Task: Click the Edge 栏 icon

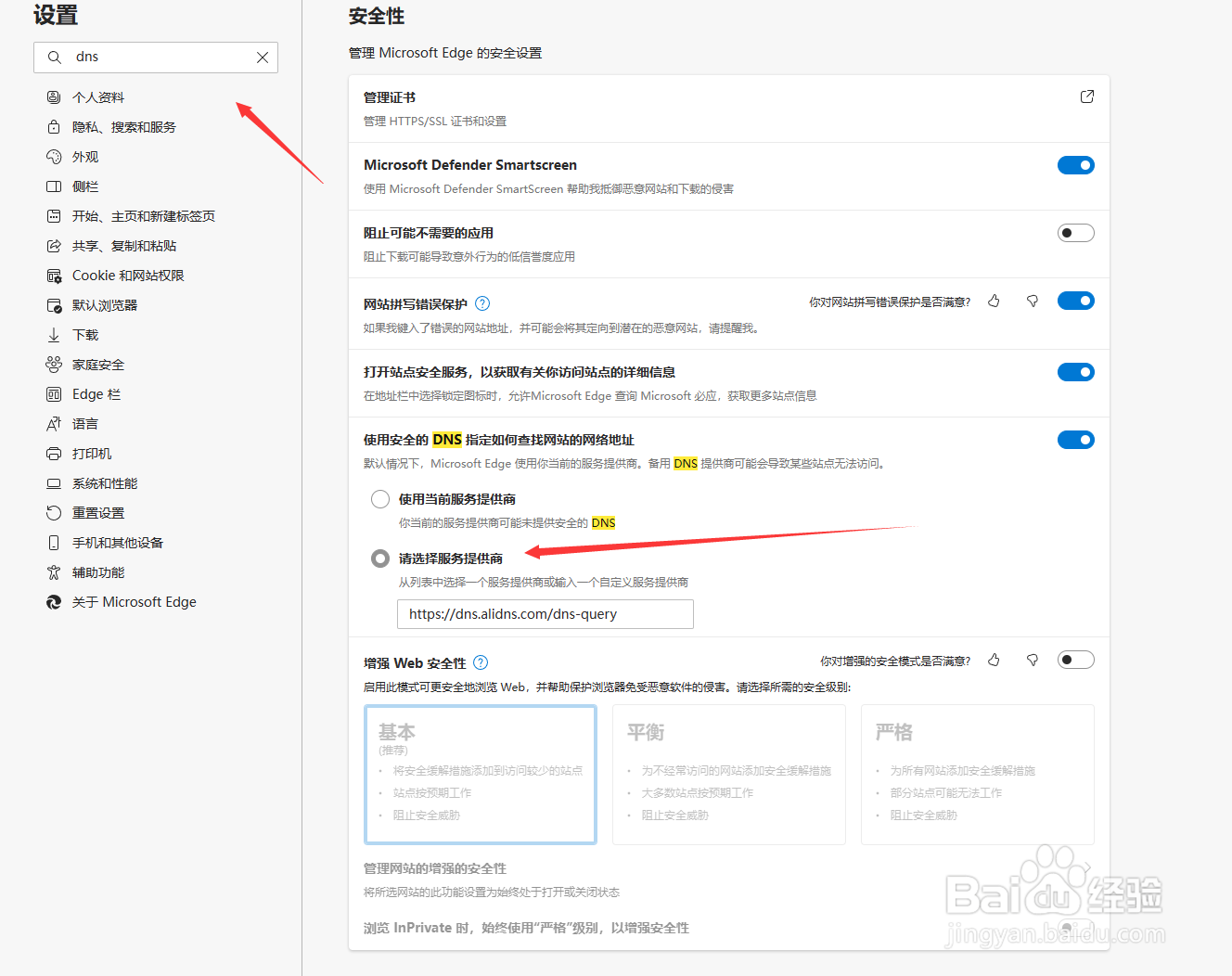Action: pos(54,394)
